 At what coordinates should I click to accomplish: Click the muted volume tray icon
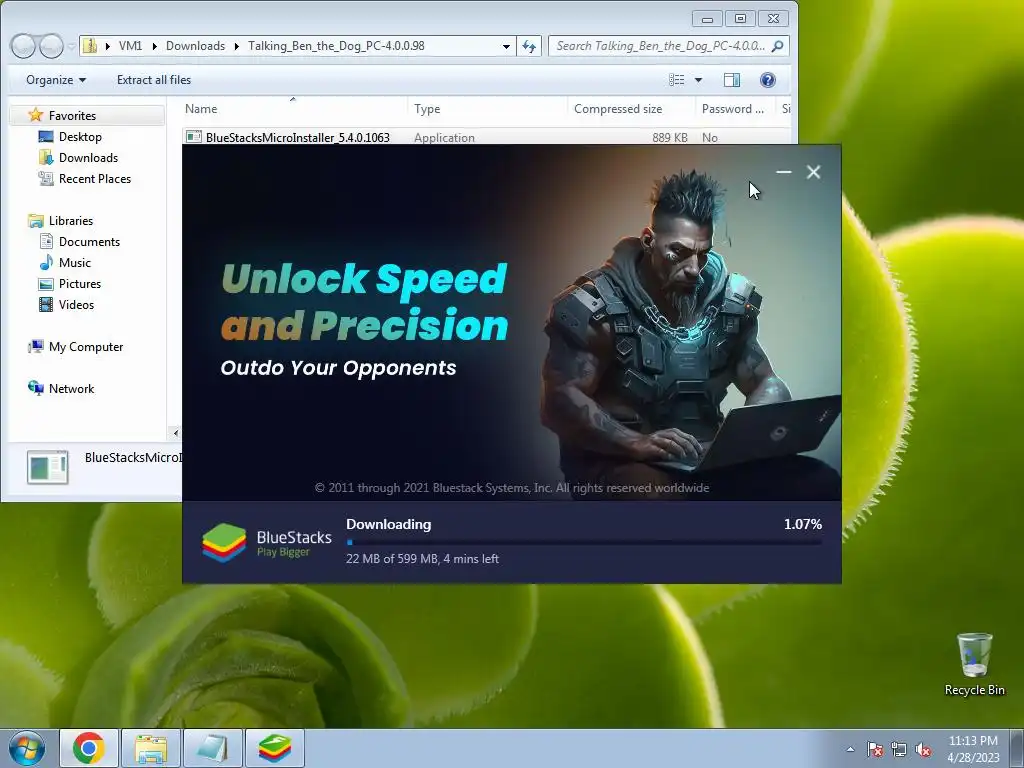click(923, 749)
